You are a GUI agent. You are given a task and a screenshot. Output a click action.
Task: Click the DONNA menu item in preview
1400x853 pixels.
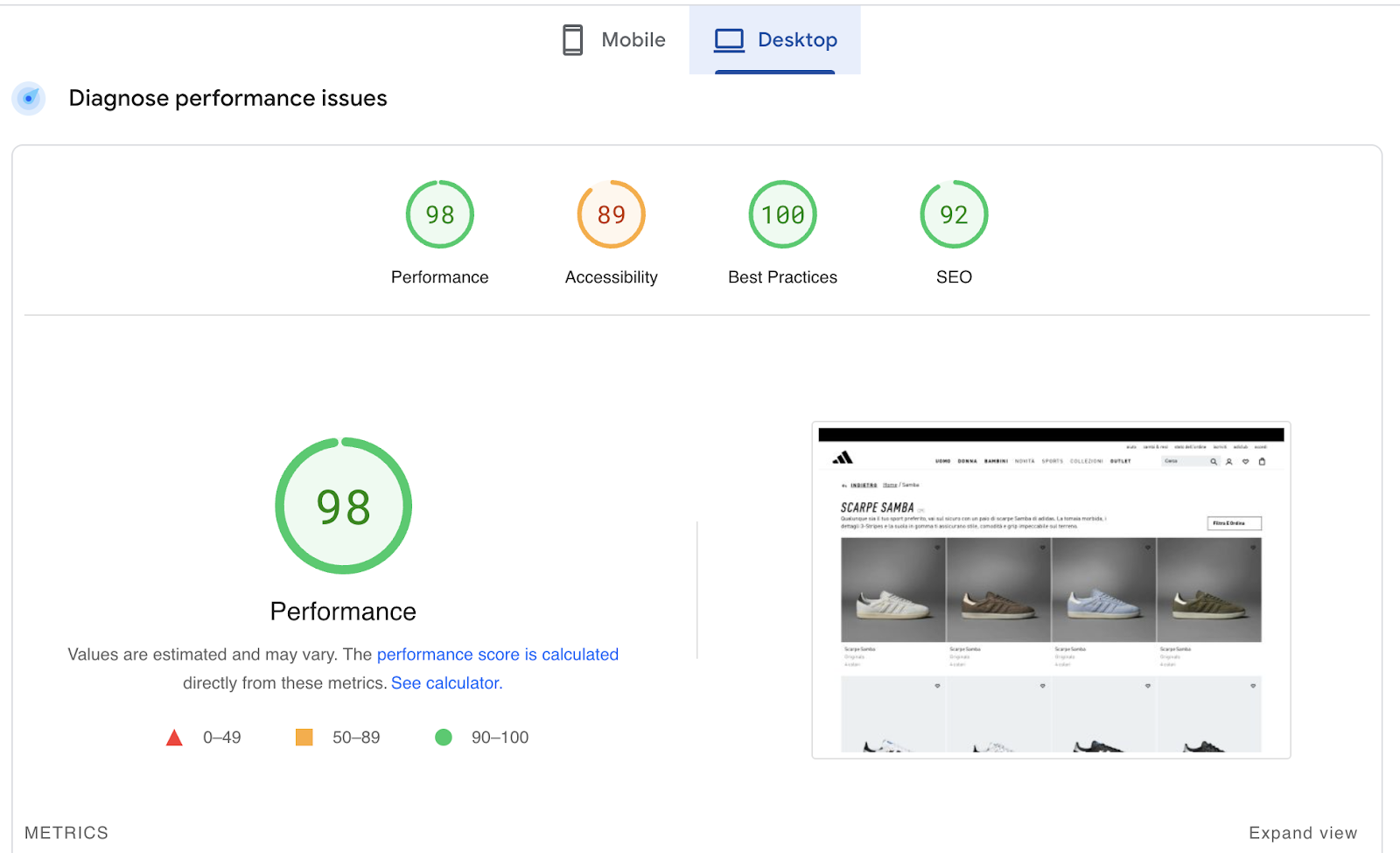coord(967,461)
